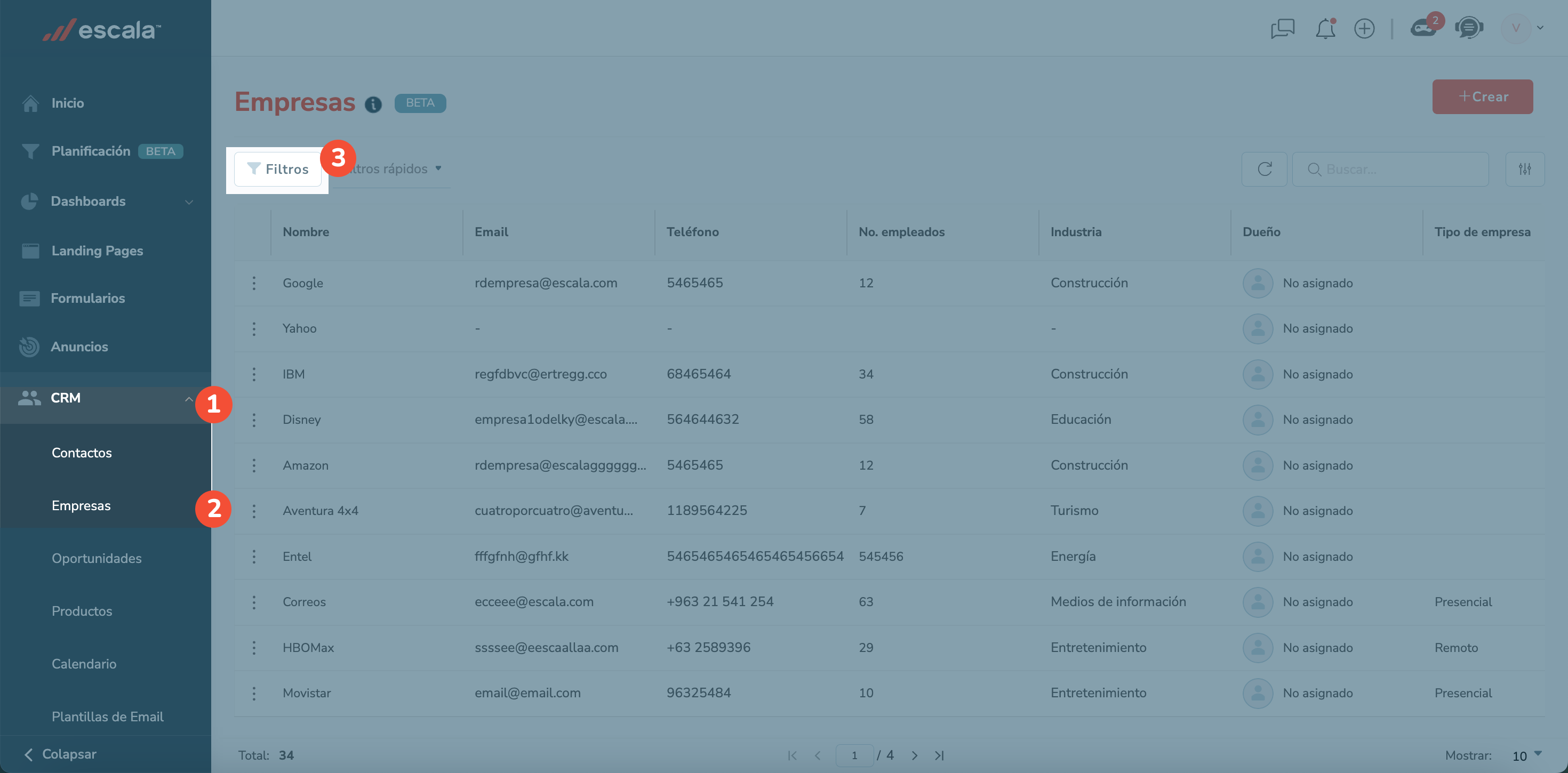Go to the last page of results
This screenshot has width=1568, height=773.
[939, 755]
